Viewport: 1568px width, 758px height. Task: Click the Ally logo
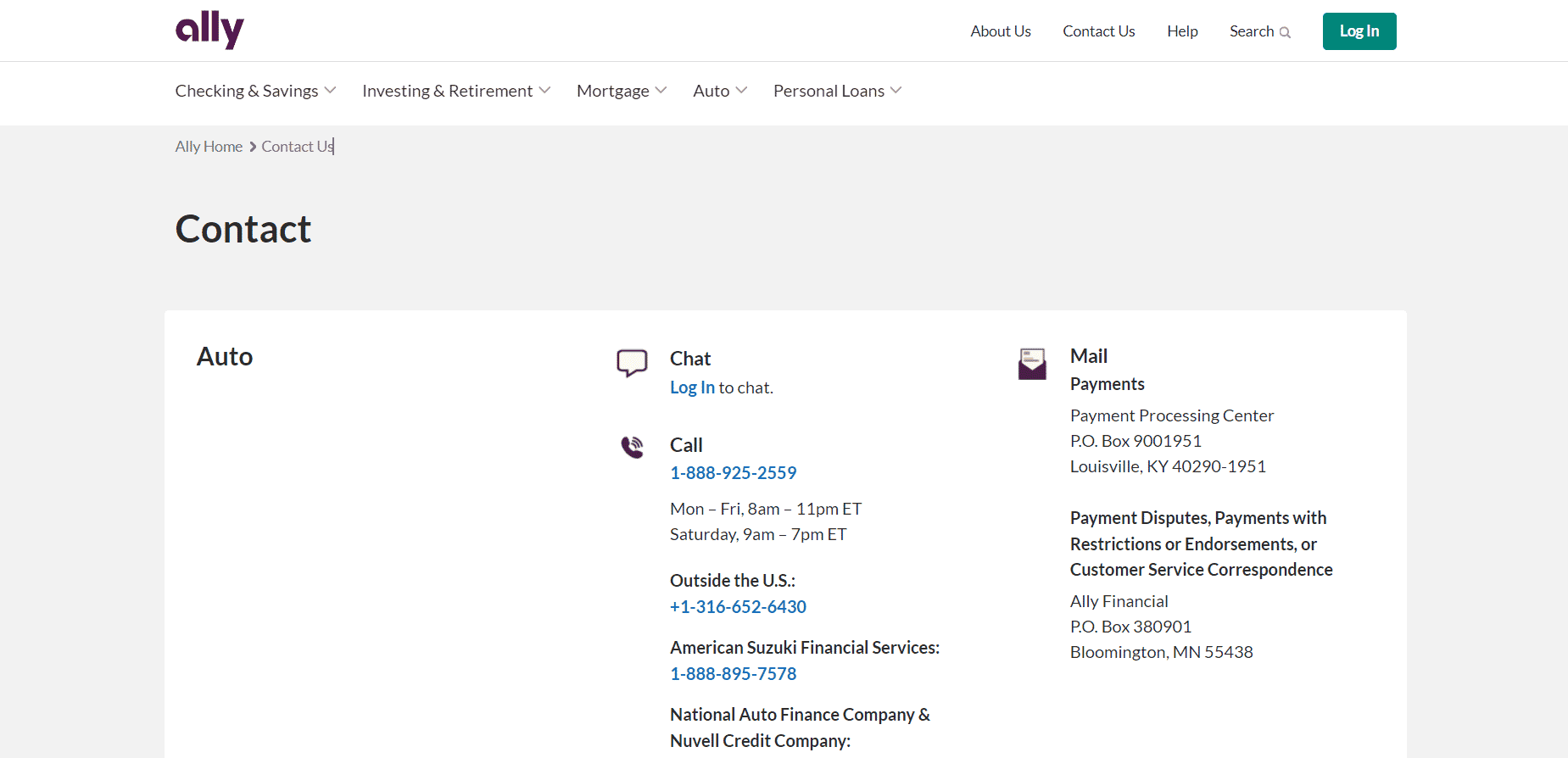[x=209, y=30]
